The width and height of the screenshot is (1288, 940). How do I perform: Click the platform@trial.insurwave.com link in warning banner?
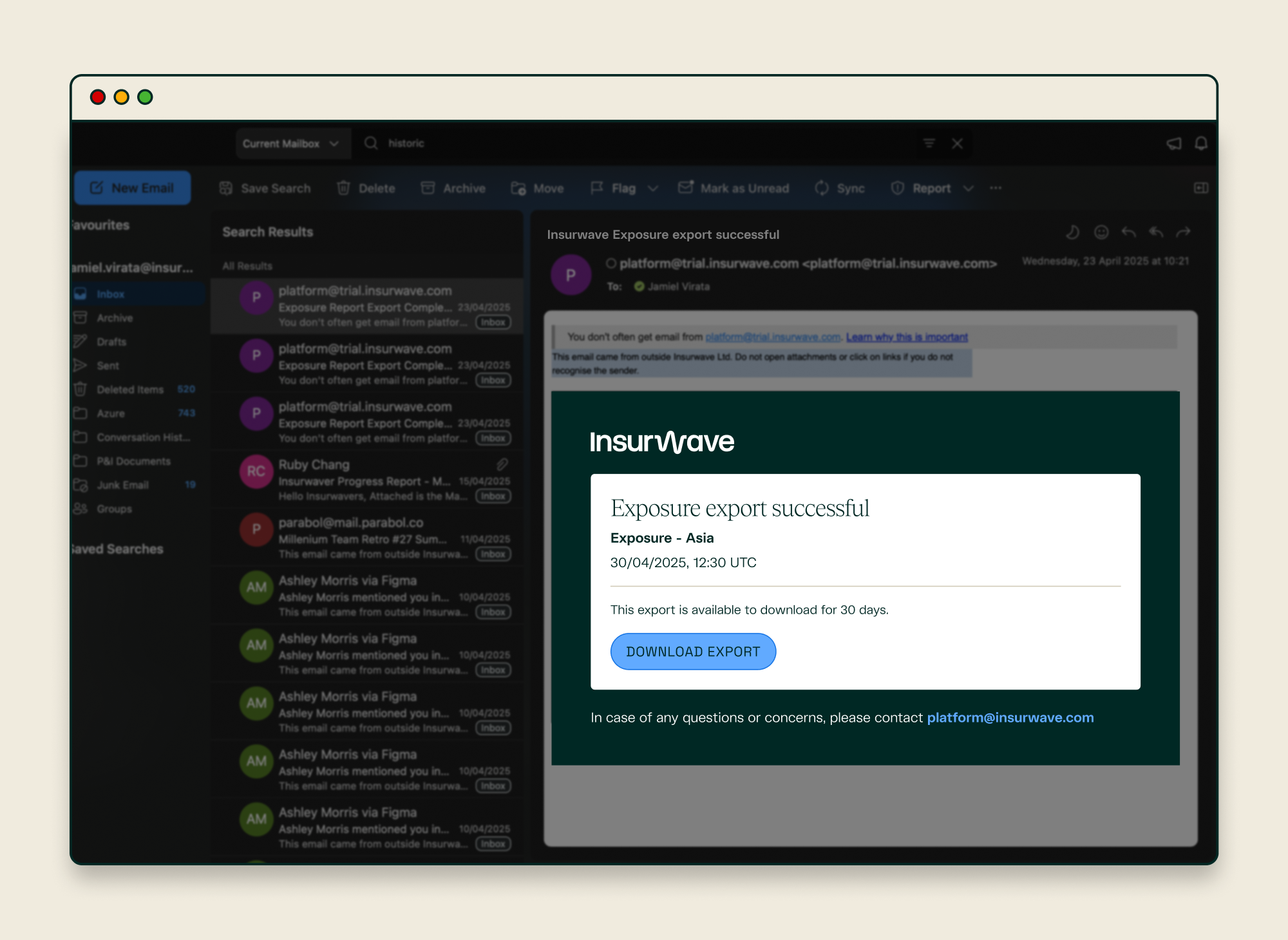click(773, 337)
